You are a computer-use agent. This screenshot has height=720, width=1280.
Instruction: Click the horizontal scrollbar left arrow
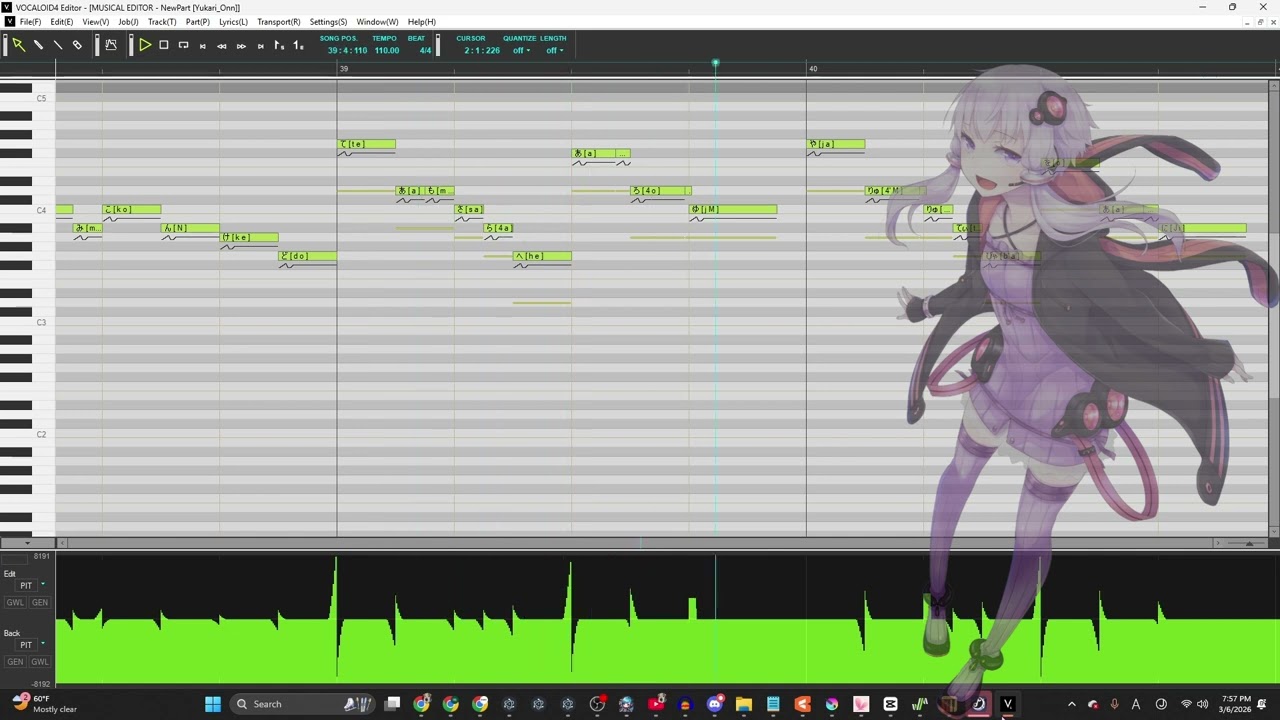tap(61, 543)
